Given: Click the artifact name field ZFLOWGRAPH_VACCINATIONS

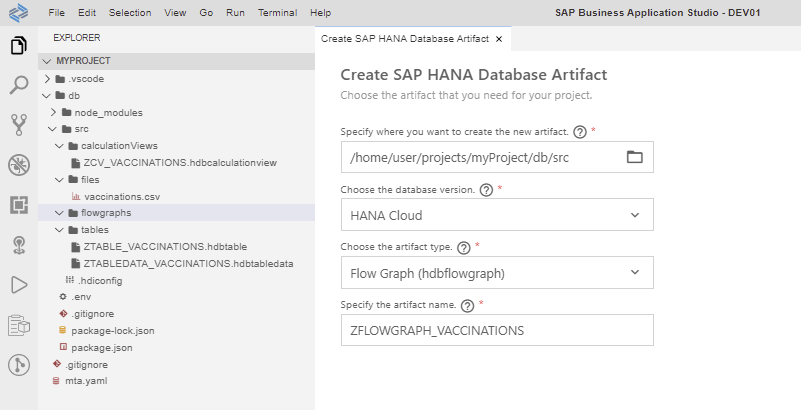Looking at the screenshot, I should pyautogui.click(x=497, y=330).
